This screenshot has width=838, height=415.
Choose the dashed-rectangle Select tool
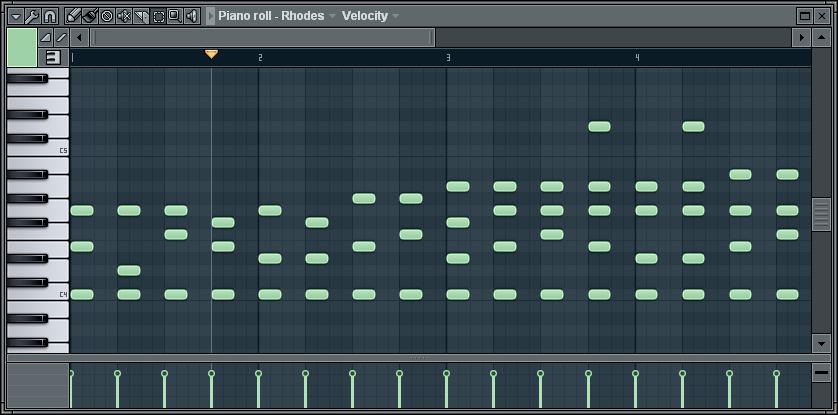click(158, 16)
